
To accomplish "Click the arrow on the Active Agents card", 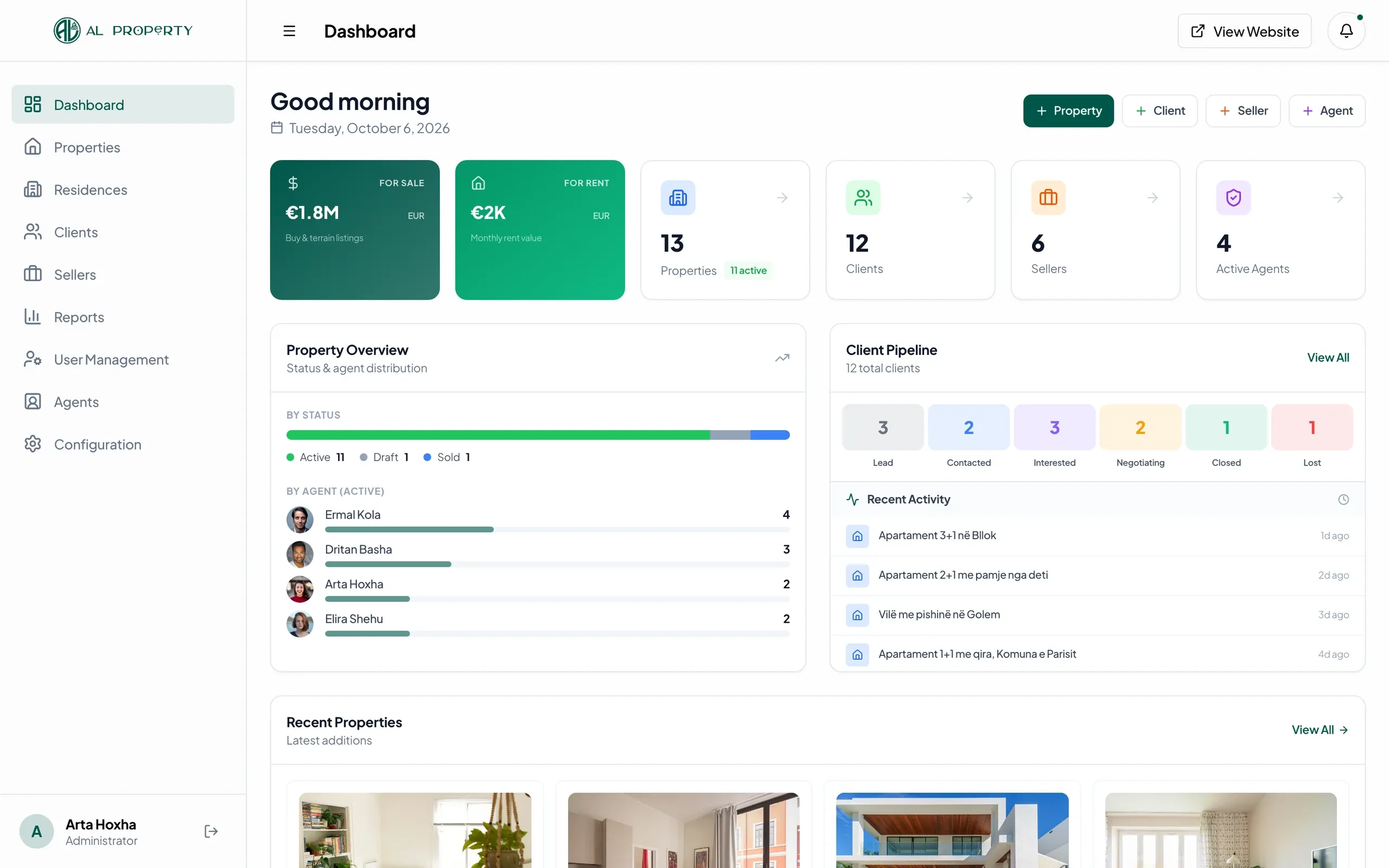I will pos(1337,197).
